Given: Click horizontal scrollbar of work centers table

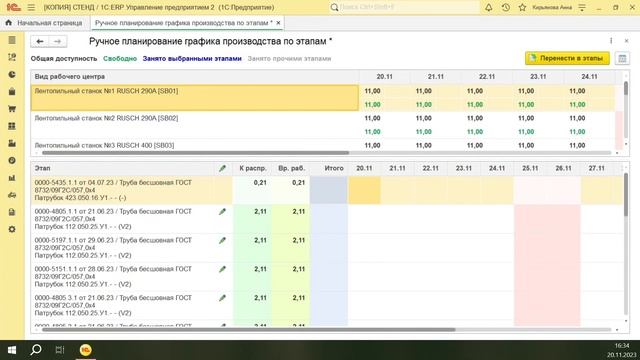Looking at the screenshot, I should pyautogui.click(x=196, y=153).
